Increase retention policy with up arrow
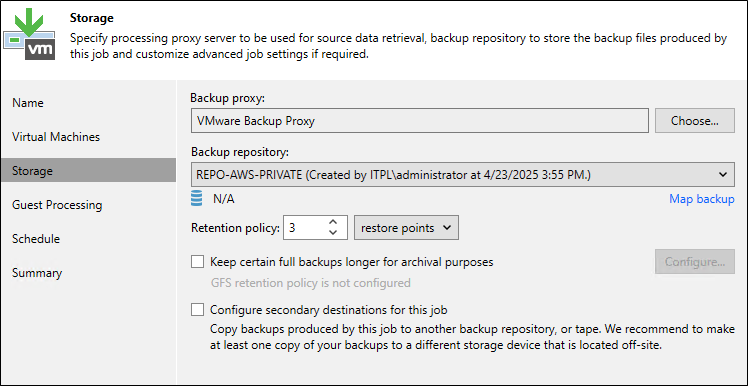This screenshot has width=748, height=386. 333,223
